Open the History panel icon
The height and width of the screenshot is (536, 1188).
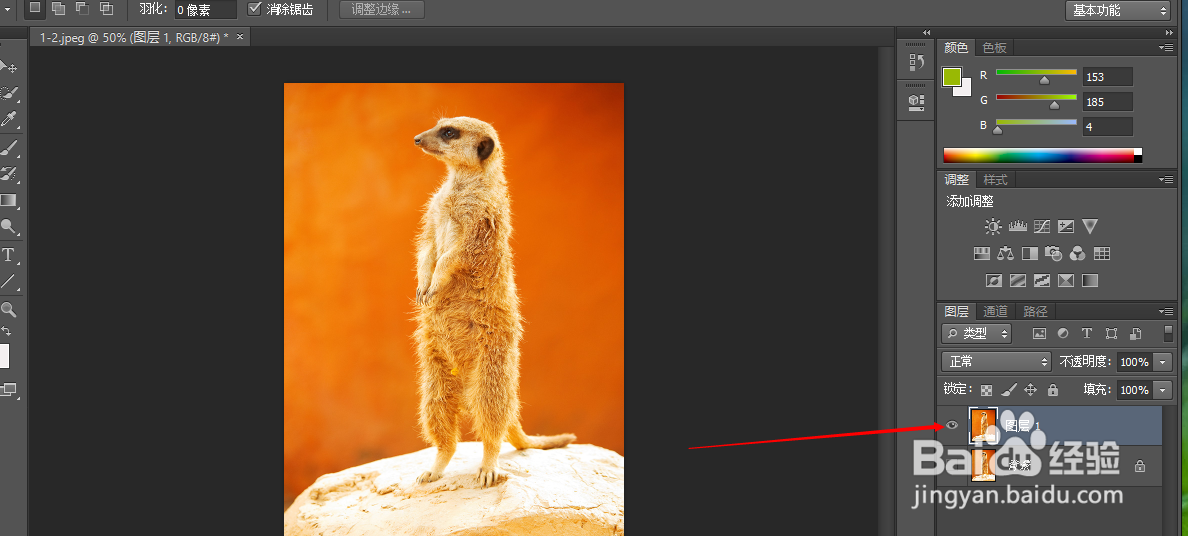(915, 62)
